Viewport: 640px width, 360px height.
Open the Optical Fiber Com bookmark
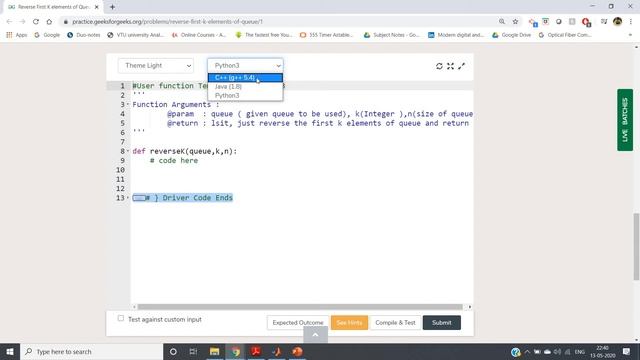(x=565, y=35)
